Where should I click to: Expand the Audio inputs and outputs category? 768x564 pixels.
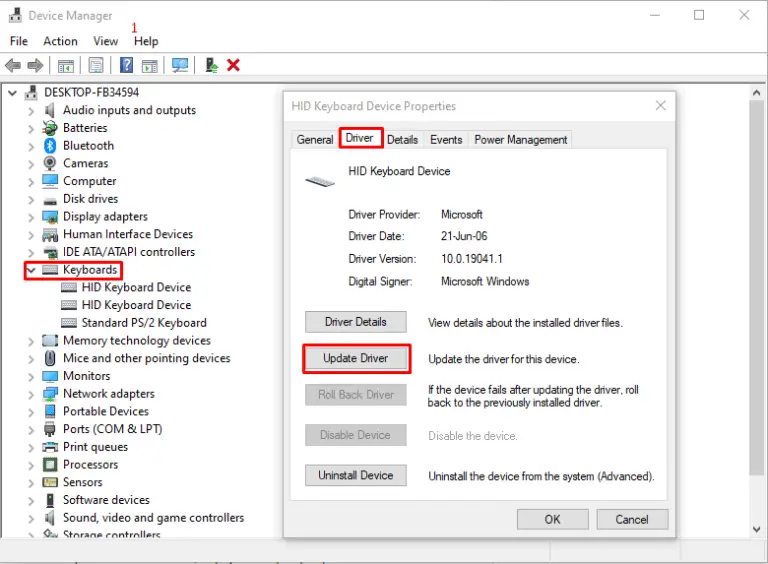pyautogui.click(x=31, y=111)
